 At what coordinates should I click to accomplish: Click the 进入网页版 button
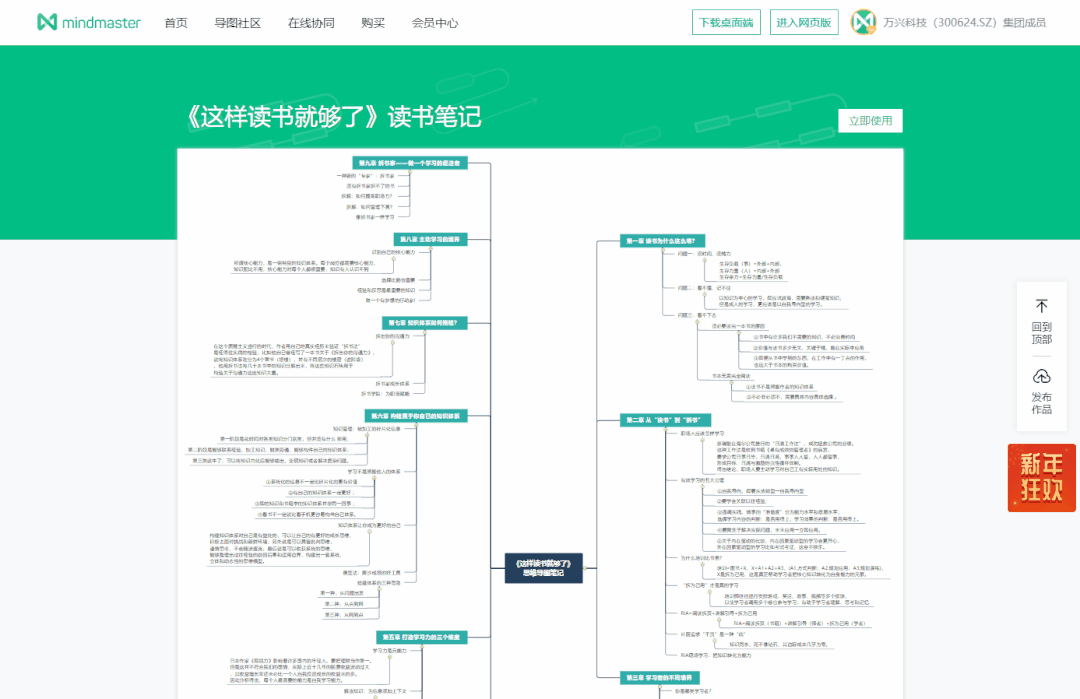tap(804, 22)
